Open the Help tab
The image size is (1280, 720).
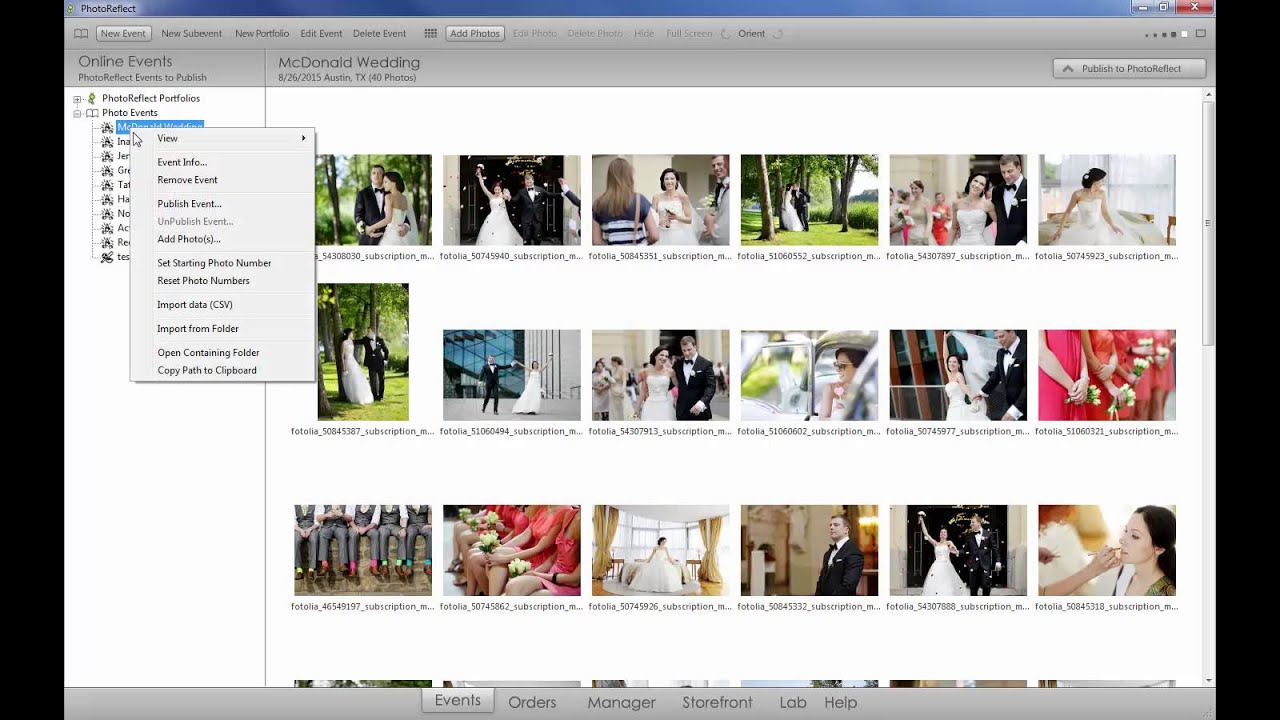841,702
